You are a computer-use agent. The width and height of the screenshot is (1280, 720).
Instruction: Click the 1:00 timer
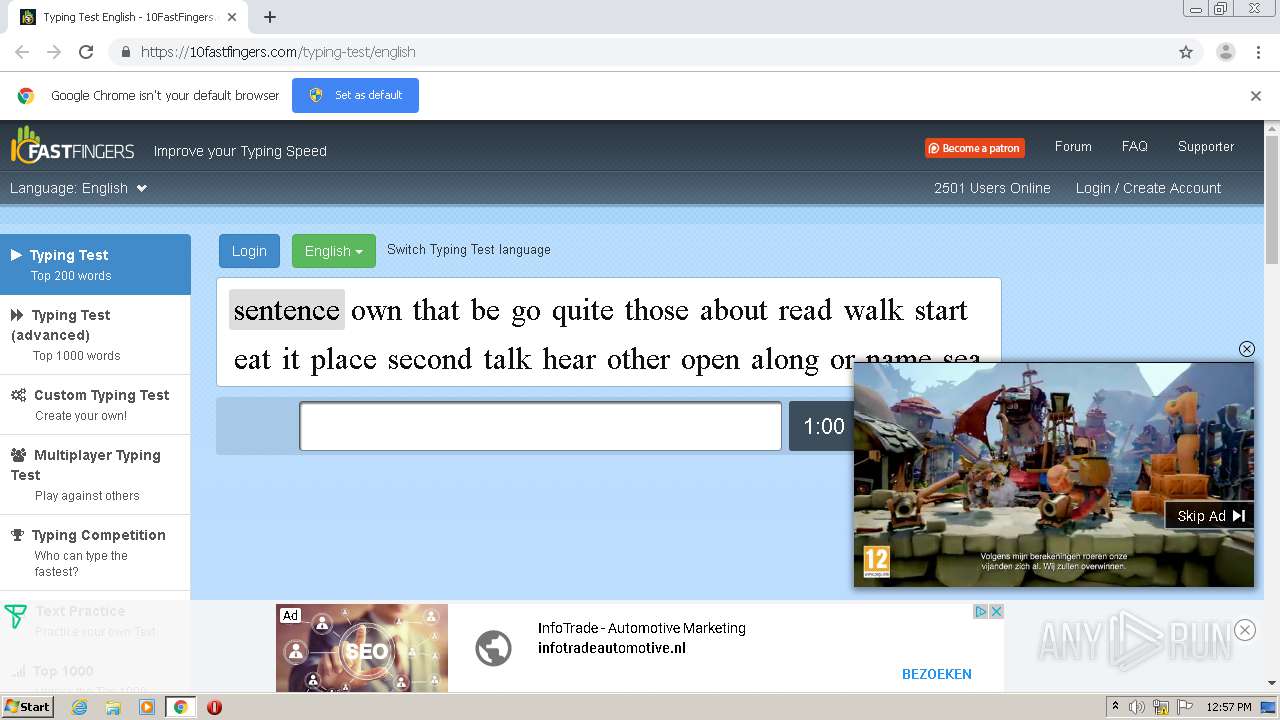pyautogui.click(x=824, y=426)
